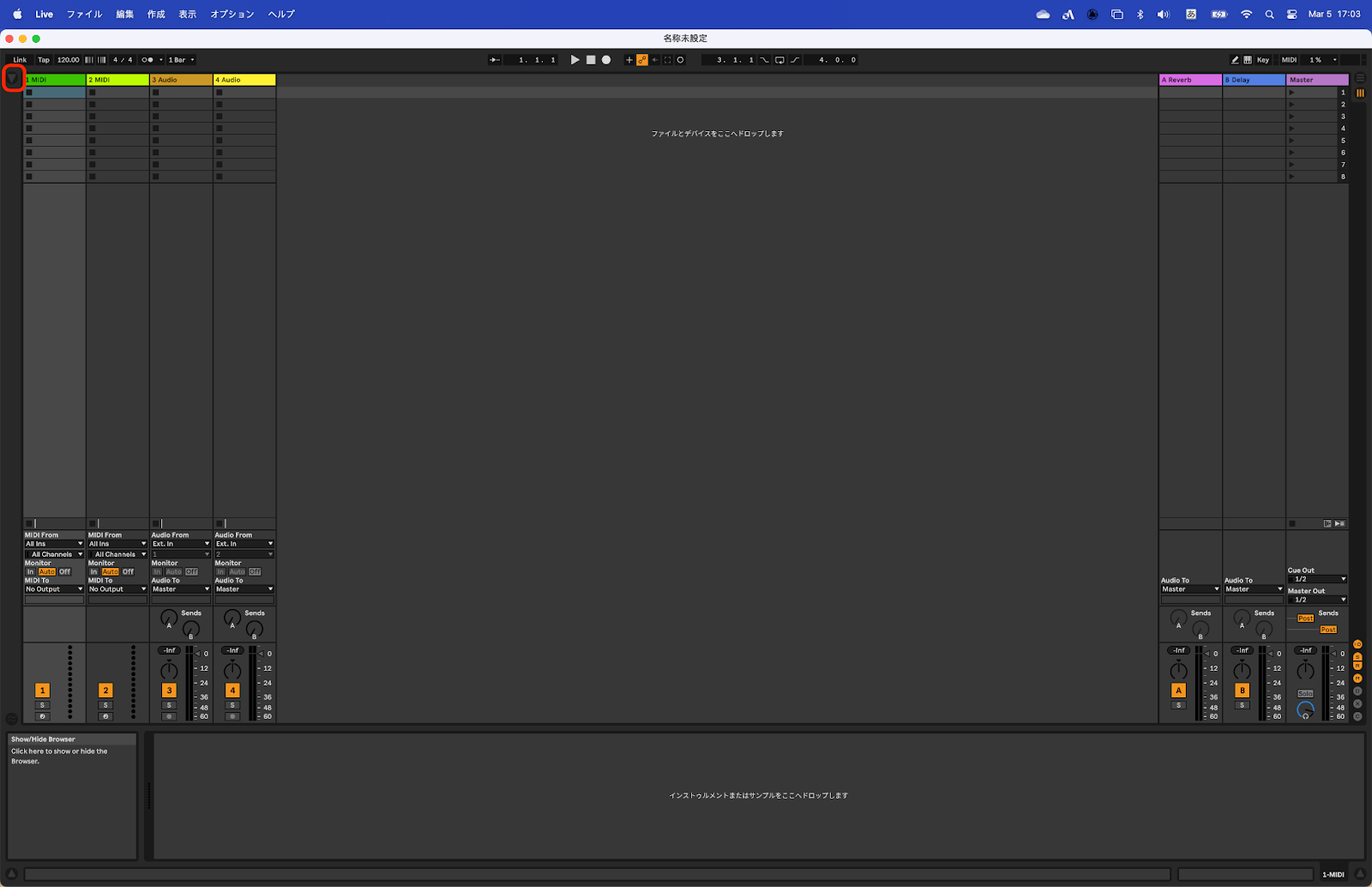The width and height of the screenshot is (1372, 887).
Task: Toggle the browser show/hide triangle
Action: (x=12, y=79)
